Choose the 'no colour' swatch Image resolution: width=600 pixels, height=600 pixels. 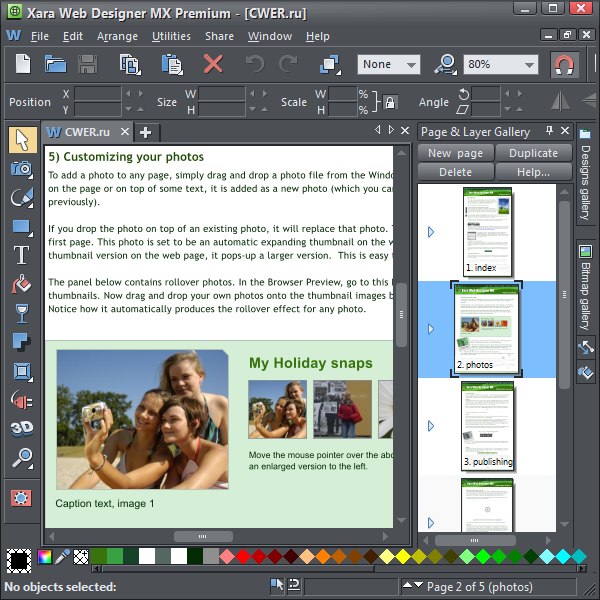[x=81, y=557]
